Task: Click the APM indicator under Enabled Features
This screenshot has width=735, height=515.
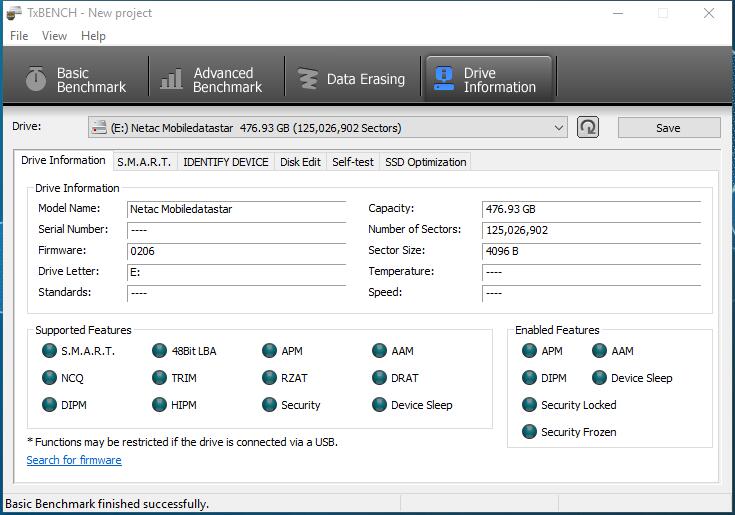Action: 529,351
